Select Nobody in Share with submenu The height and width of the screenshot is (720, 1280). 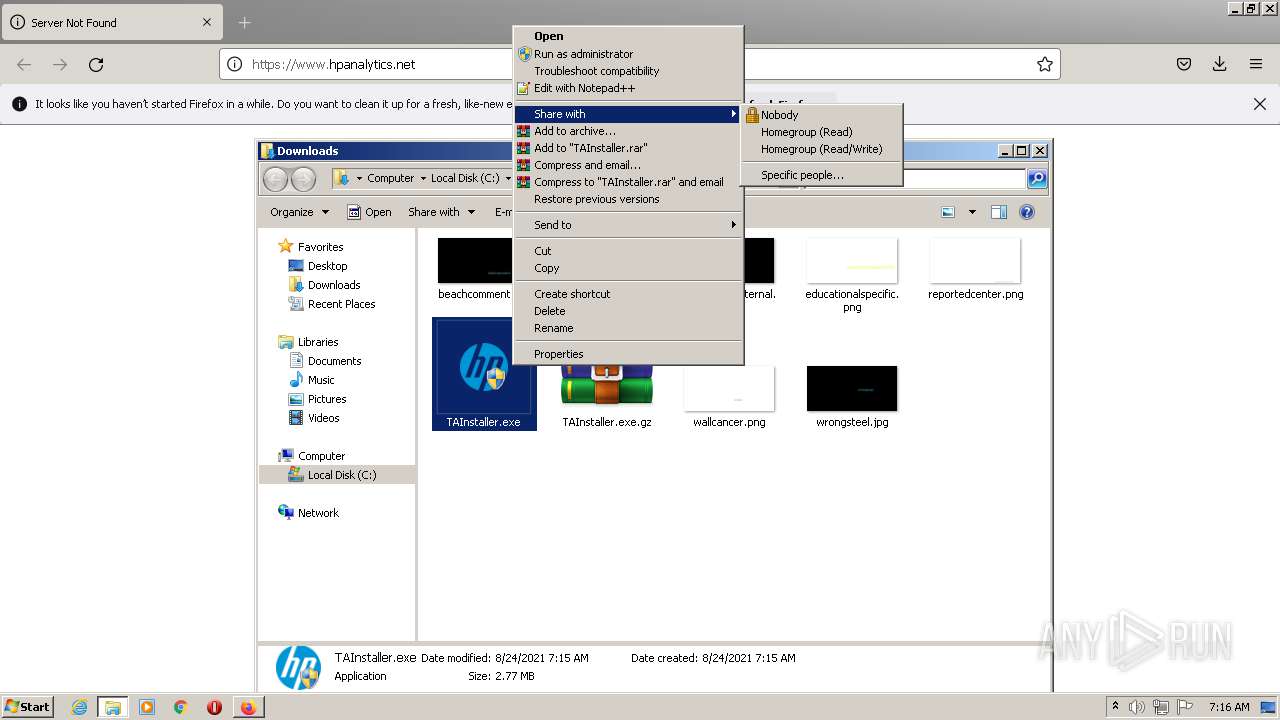tap(822, 115)
